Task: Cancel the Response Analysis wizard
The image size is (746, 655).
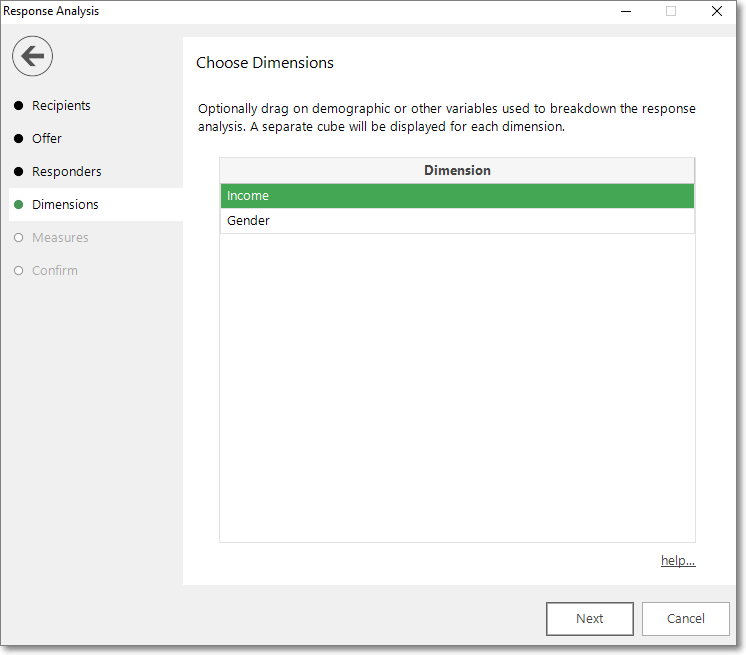Action: click(686, 619)
